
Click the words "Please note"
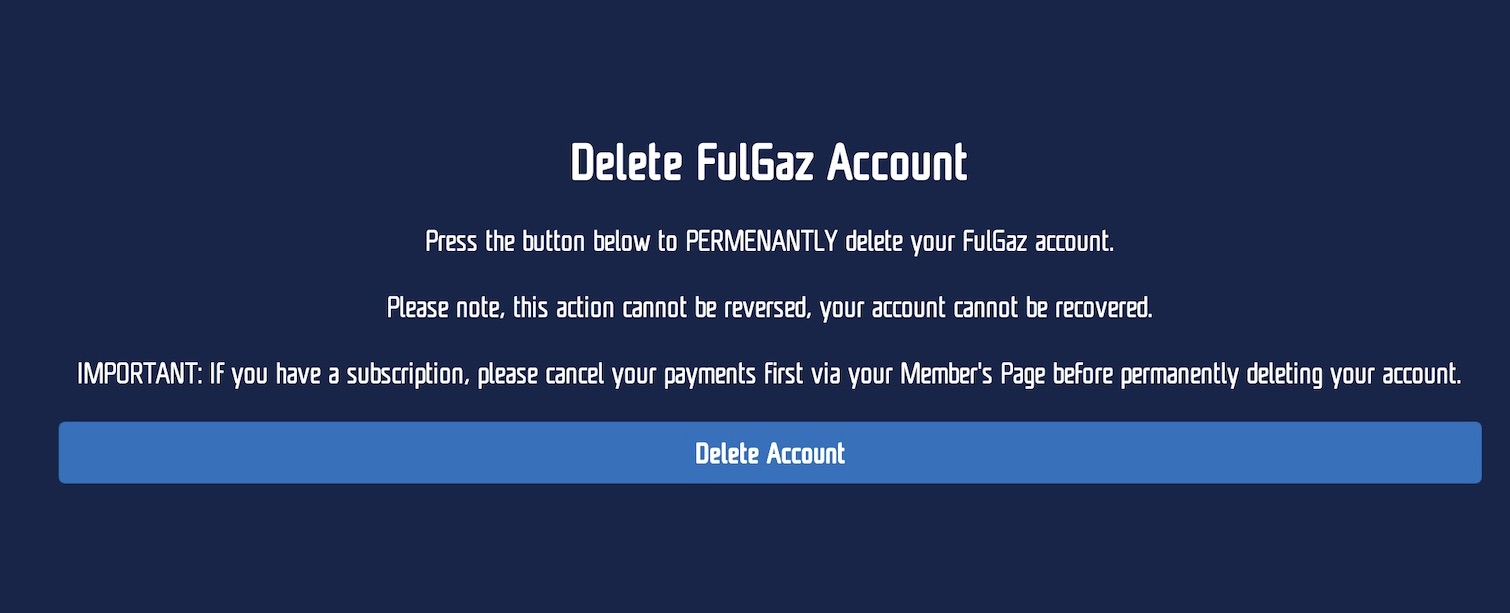click(x=444, y=308)
